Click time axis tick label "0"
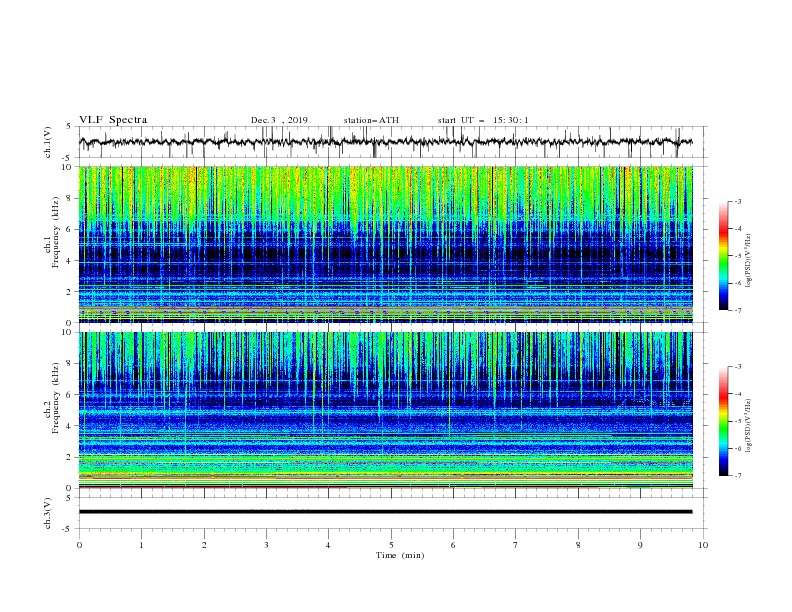792x612 pixels. pos(79,545)
